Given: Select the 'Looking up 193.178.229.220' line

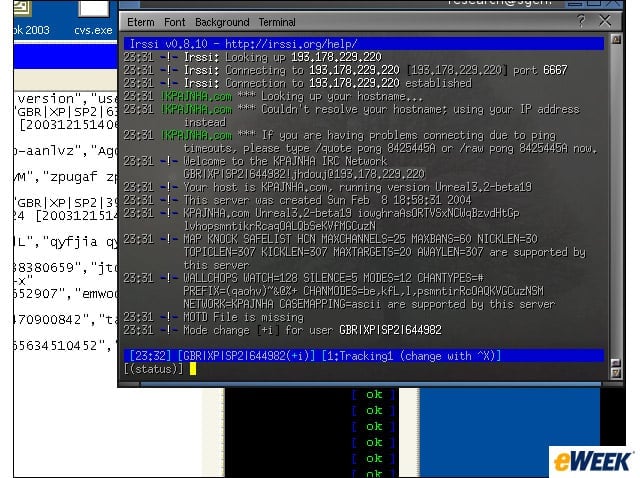Looking at the screenshot, I should click(253, 57).
